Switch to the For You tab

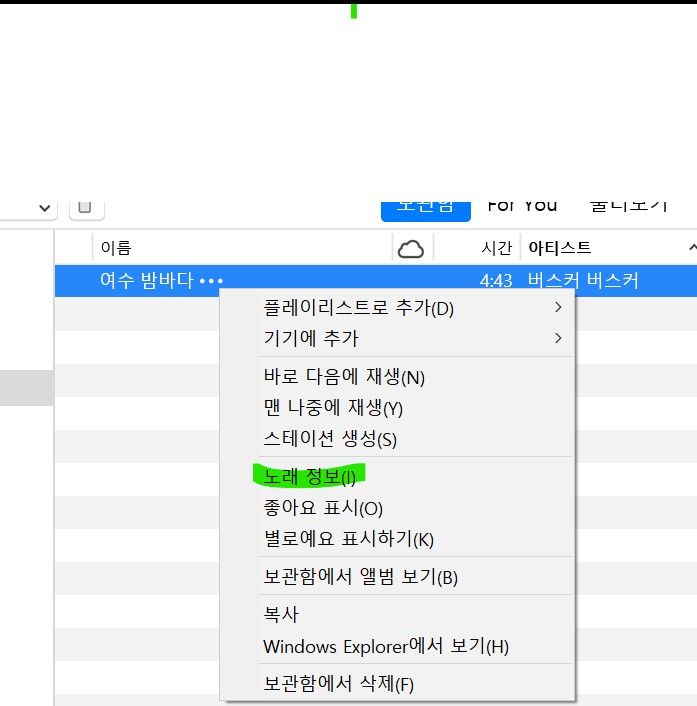(522, 206)
